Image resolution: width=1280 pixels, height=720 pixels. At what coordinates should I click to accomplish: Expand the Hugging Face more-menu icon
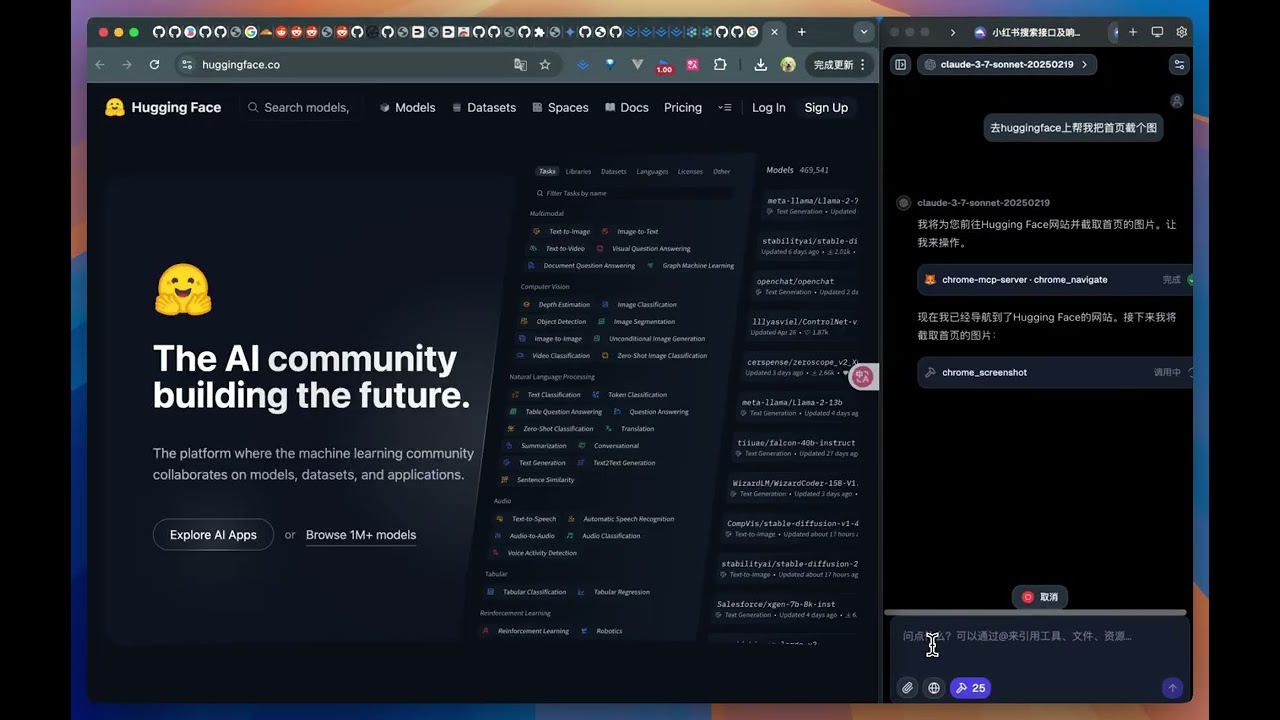pyautogui.click(x=725, y=107)
